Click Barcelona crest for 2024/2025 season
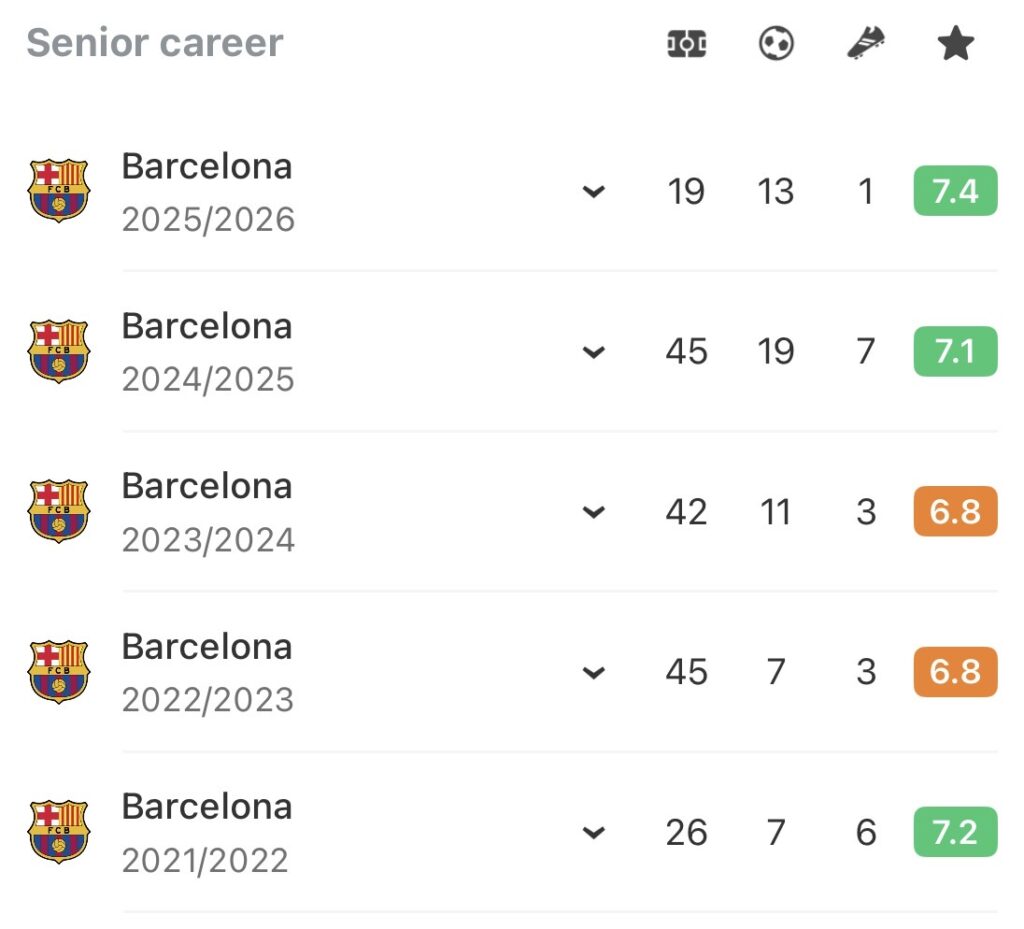This screenshot has height=929, width=1024. (58, 351)
